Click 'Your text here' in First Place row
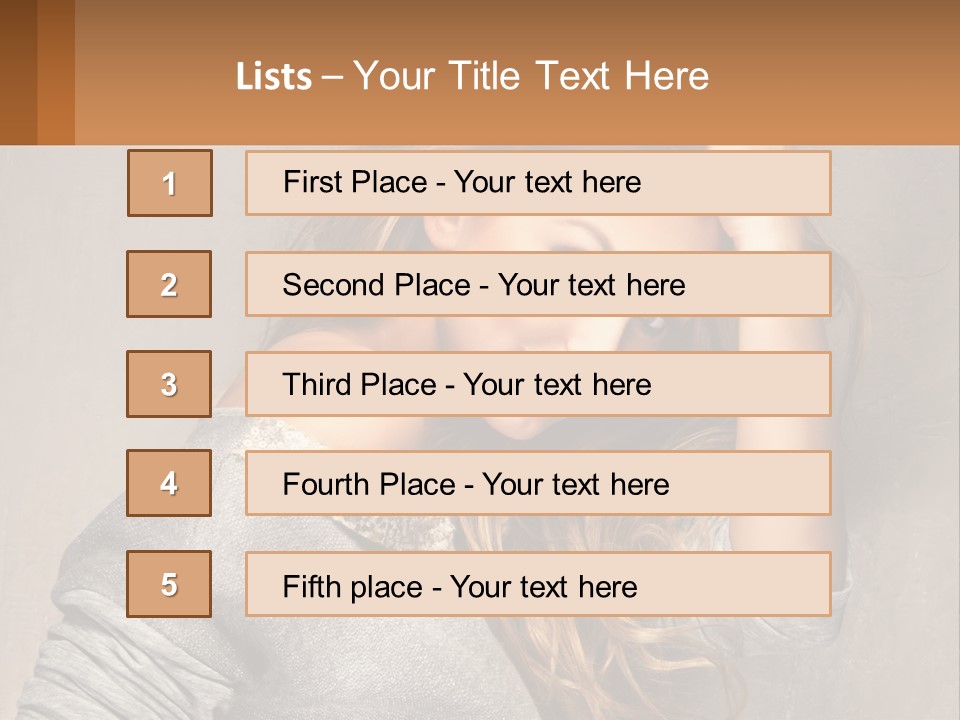 [547, 182]
